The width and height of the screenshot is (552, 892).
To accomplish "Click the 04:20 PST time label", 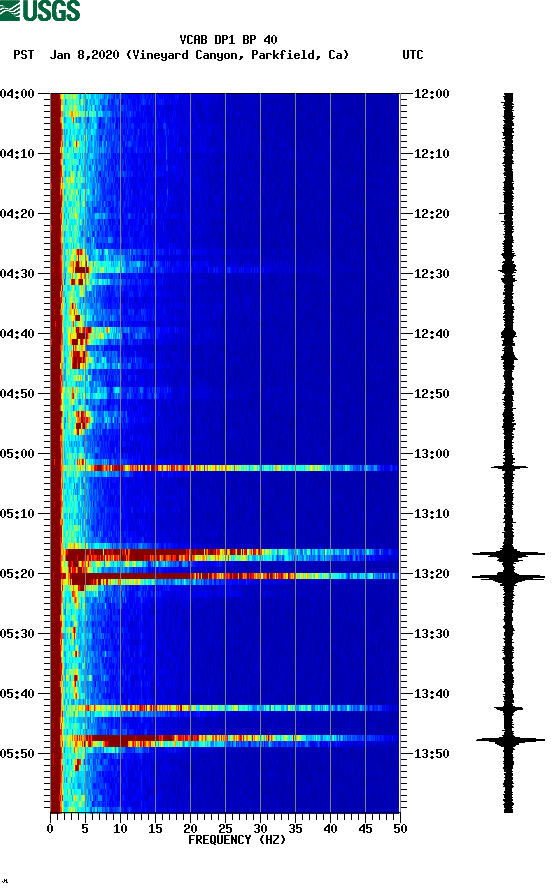I will click(x=17, y=214).
